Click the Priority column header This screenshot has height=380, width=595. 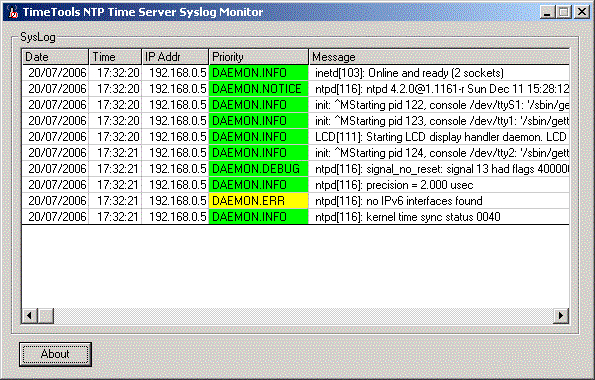click(x=258, y=57)
